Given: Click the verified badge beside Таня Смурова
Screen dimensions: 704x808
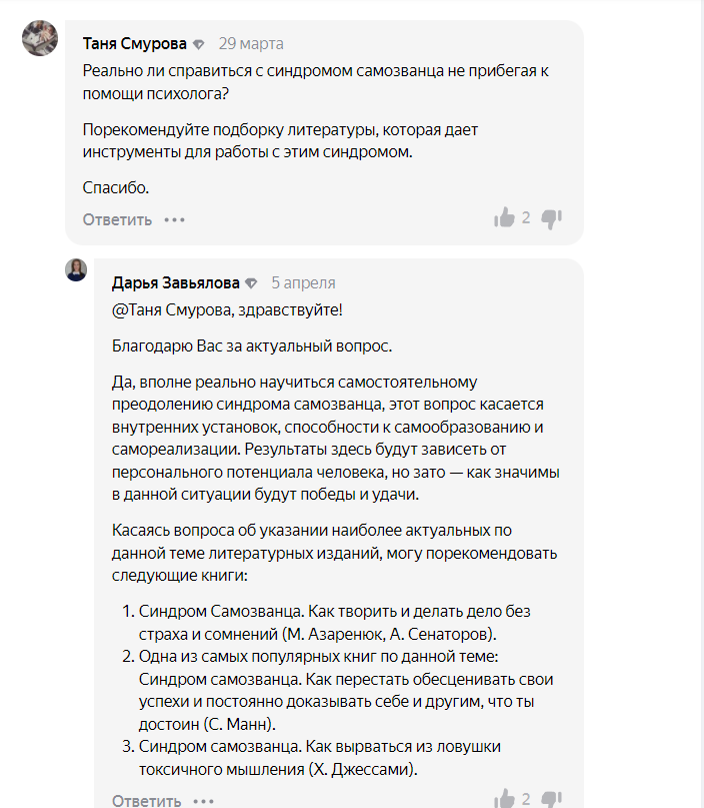Looking at the screenshot, I should point(199,44).
